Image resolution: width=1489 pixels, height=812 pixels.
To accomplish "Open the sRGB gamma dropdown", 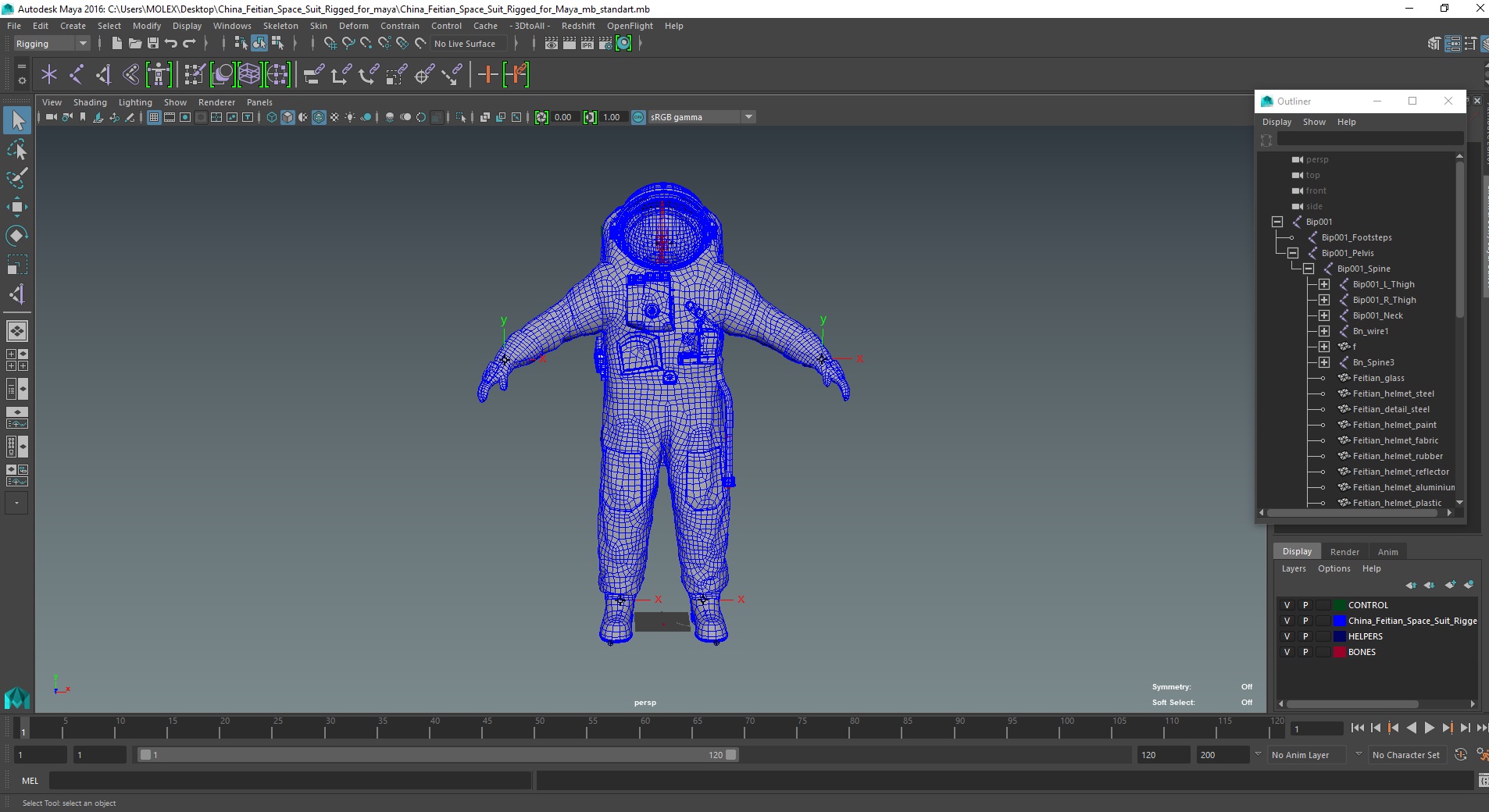I will pyautogui.click(x=748, y=117).
